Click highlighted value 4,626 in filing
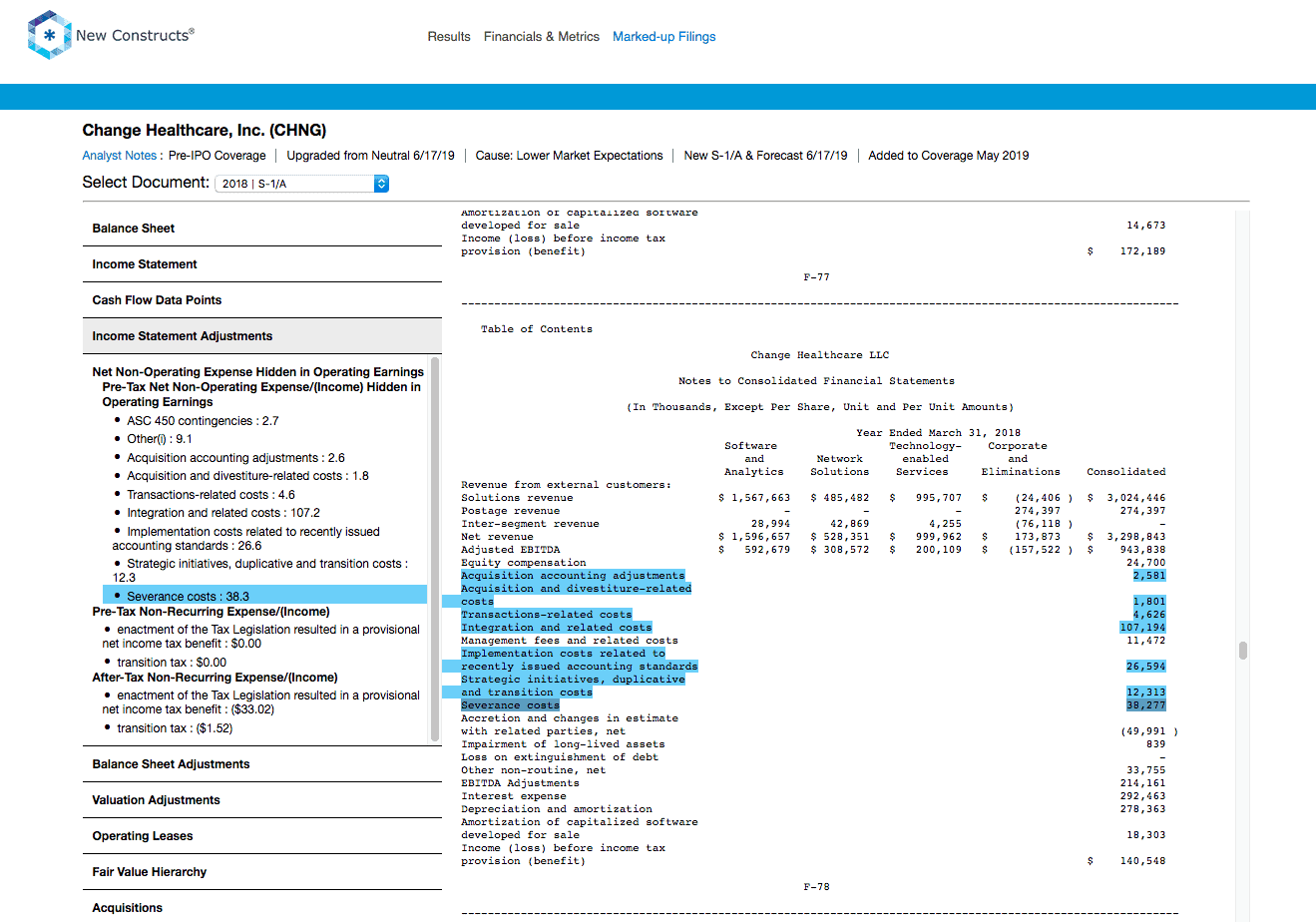This screenshot has width=1316, height=922. click(1148, 615)
